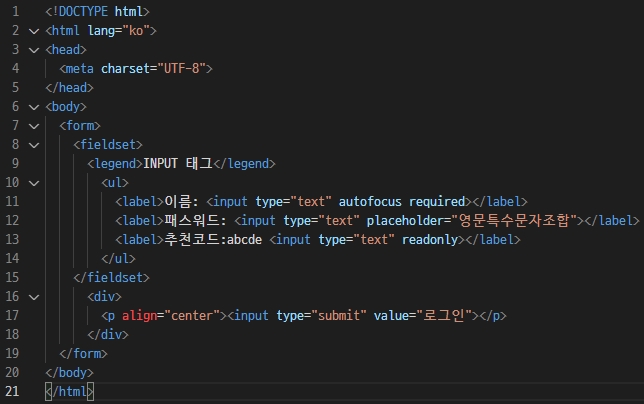
Task: Collapse the html element fold arrow on line 2
Action: point(34,31)
